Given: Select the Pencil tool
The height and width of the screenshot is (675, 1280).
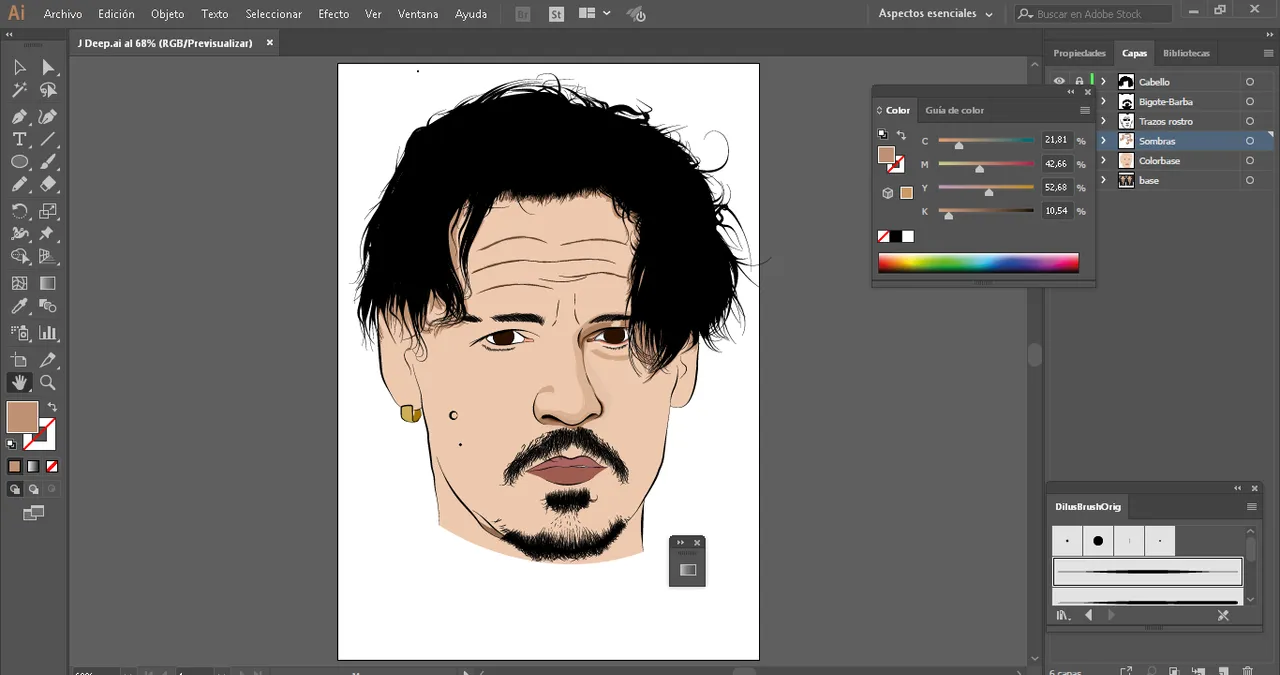Looking at the screenshot, I should [x=19, y=185].
